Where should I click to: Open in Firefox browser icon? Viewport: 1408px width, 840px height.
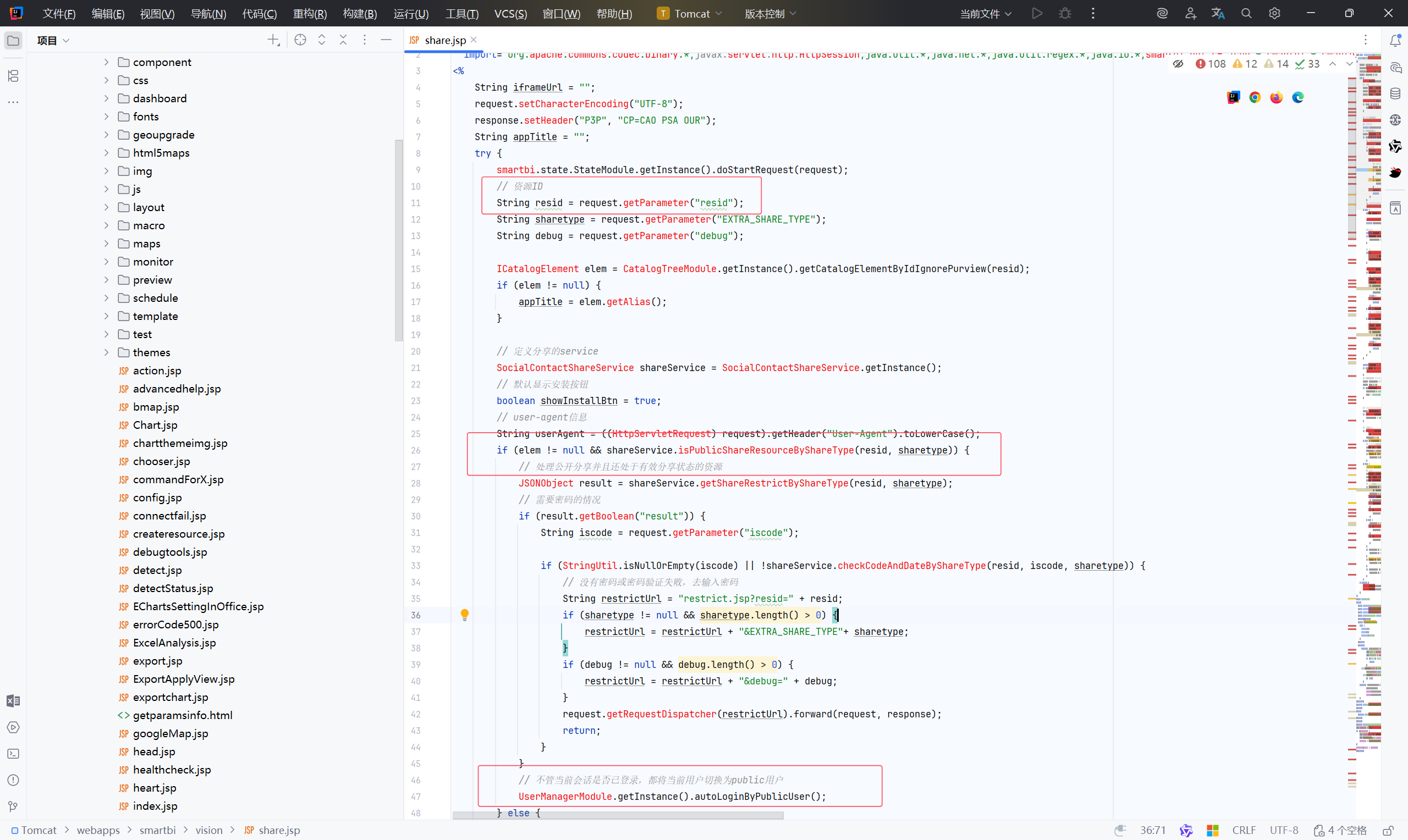pos(1276,97)
